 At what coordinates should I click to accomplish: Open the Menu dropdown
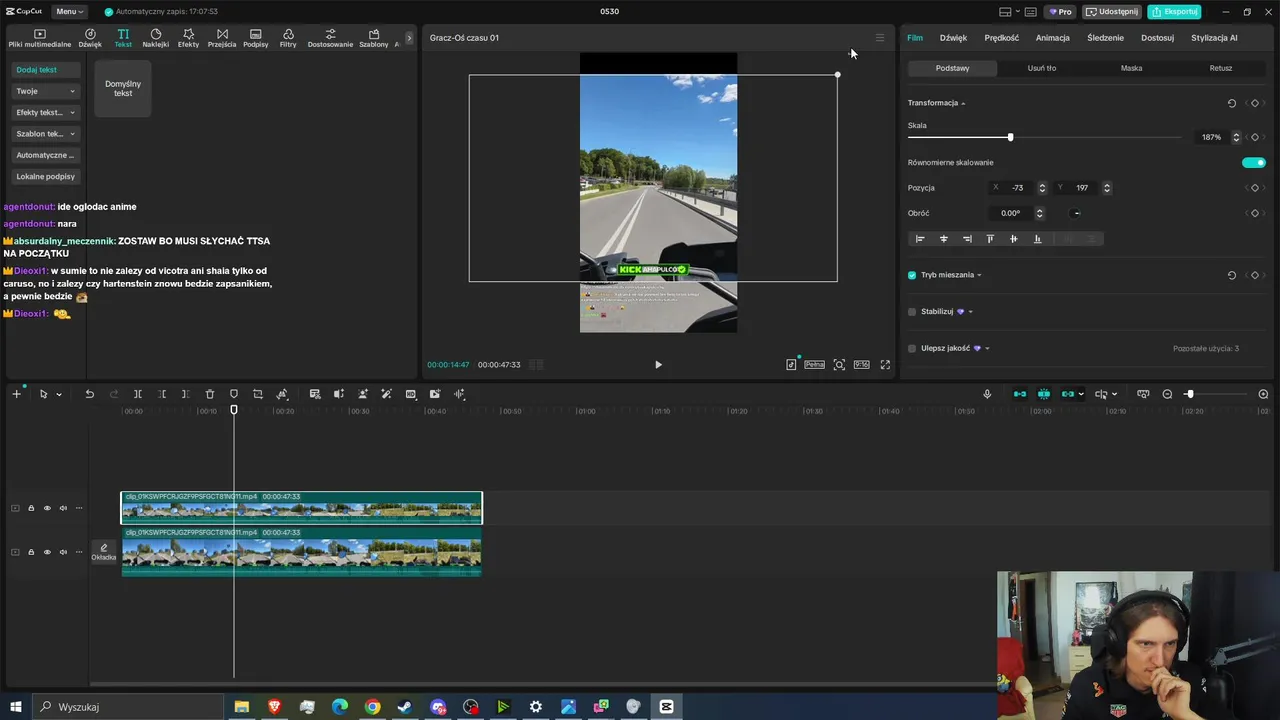pos(70,11)
